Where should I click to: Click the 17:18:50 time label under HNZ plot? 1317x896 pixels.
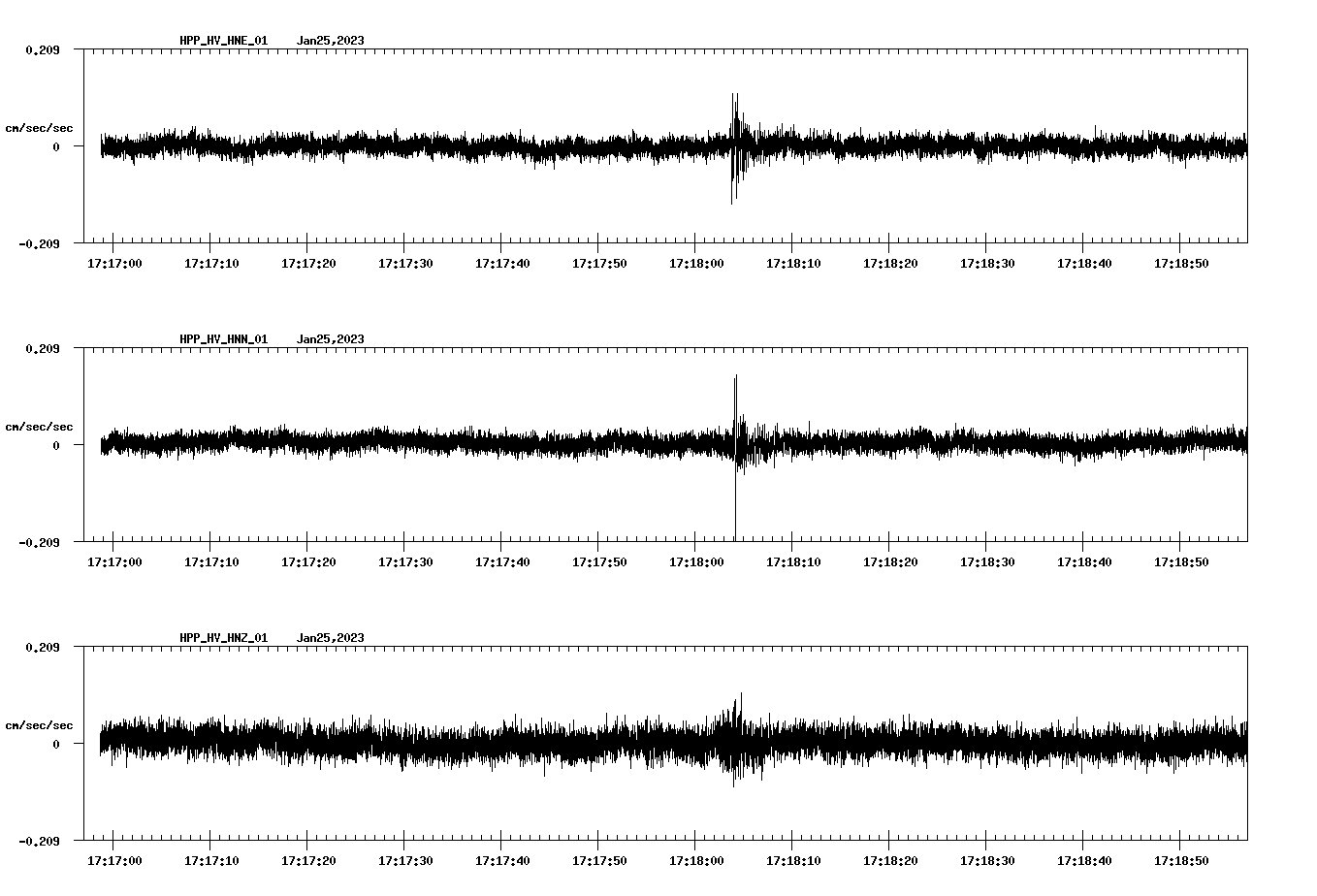click(1181, 860)
